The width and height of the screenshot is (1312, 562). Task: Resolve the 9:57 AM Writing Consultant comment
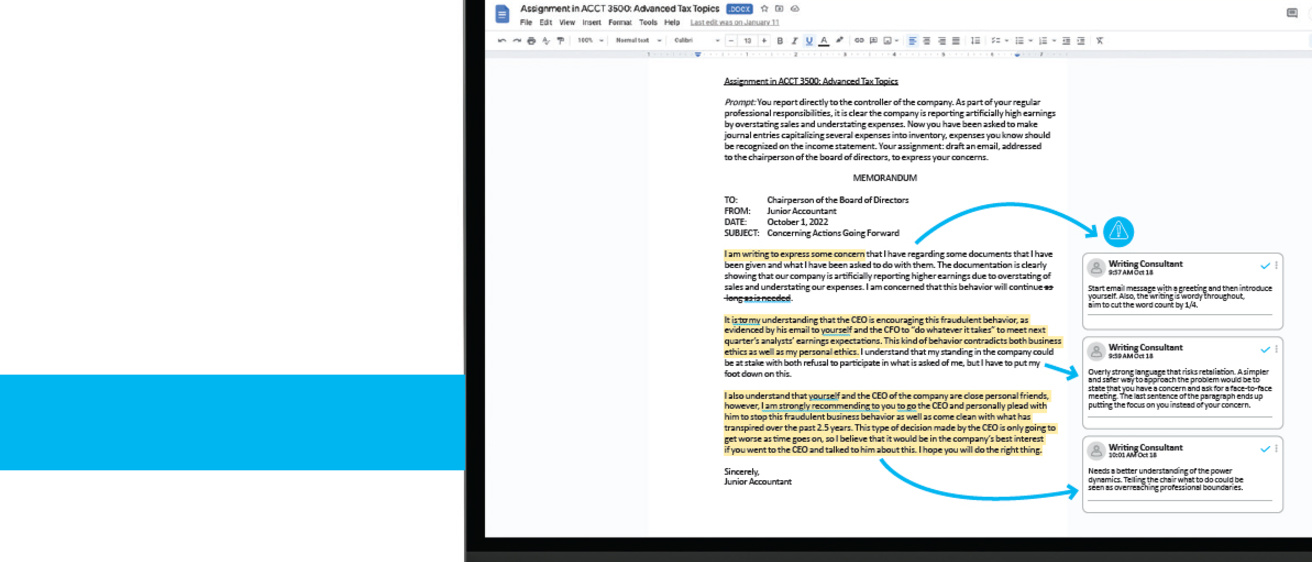(1266, 266)
